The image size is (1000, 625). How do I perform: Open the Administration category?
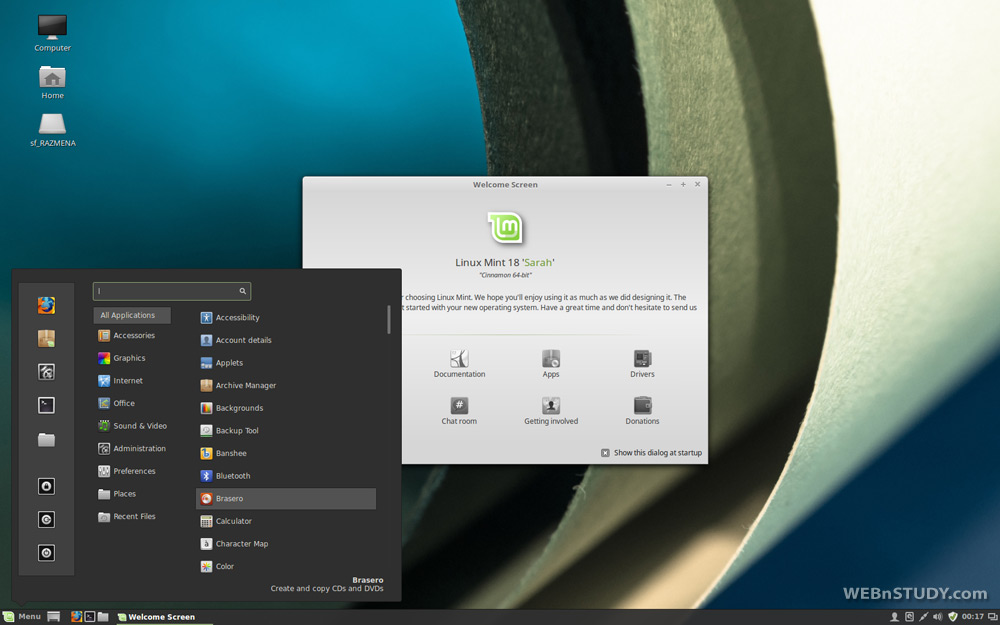click(x=132, y=449)
